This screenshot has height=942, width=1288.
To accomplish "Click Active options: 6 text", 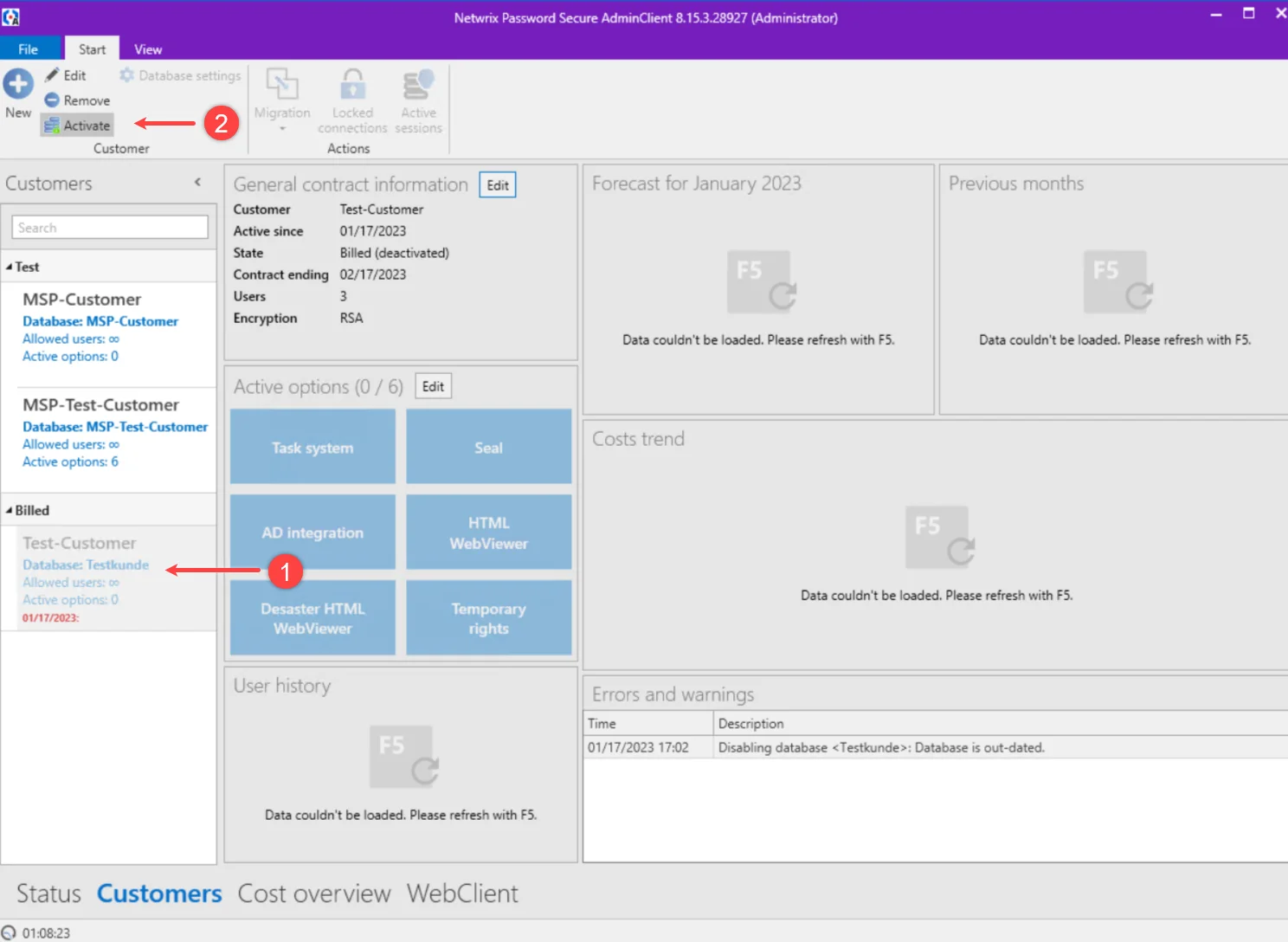I will (x=70, y=461).
